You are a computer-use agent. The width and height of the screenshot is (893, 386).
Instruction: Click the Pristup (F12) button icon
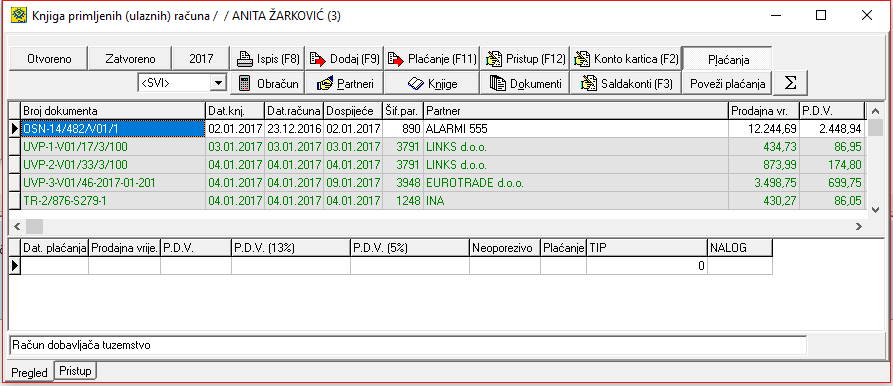click(x=494, y=59)
